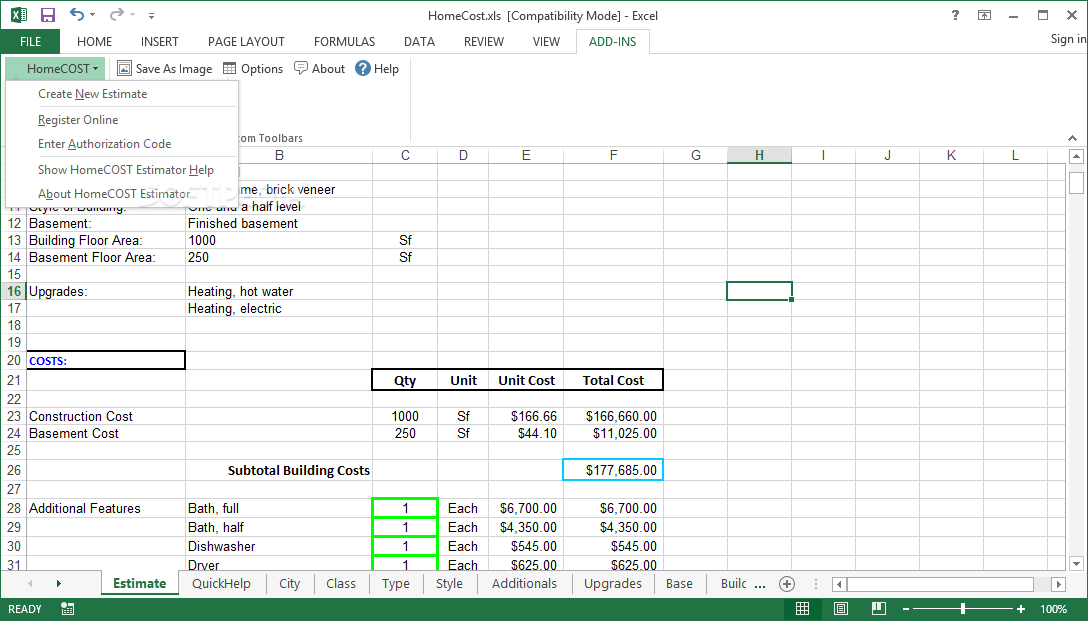Click the vertical scrollbar up arrow
The width and height of the screenshot is (1088, 621).
[x=1076, y=156]
